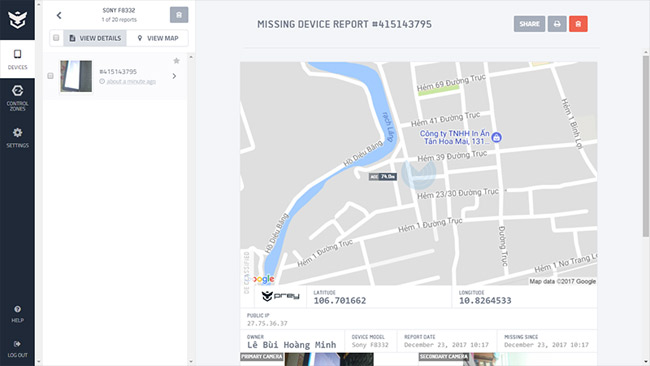
Task: Click the accuracy label next to the marker
Action: (x=383, y=177)
